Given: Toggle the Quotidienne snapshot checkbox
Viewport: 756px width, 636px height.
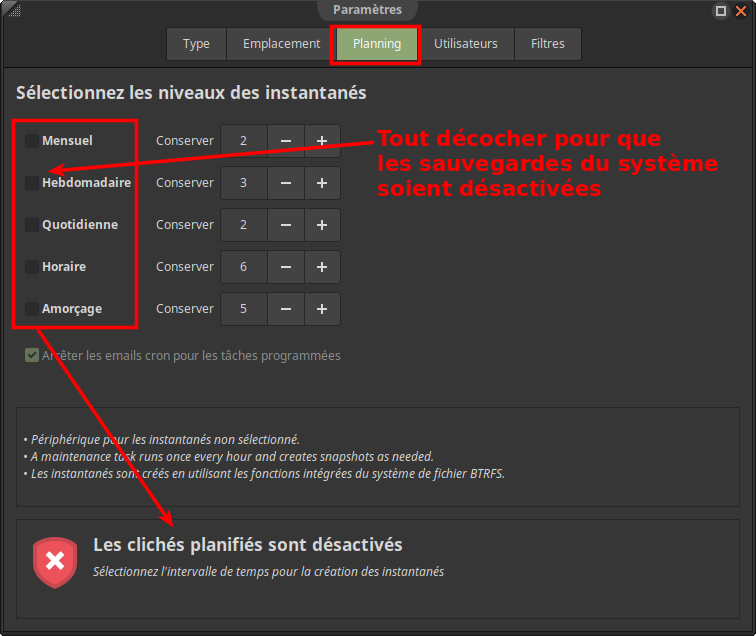Looking at the screenshot, I should pos(32,225).
